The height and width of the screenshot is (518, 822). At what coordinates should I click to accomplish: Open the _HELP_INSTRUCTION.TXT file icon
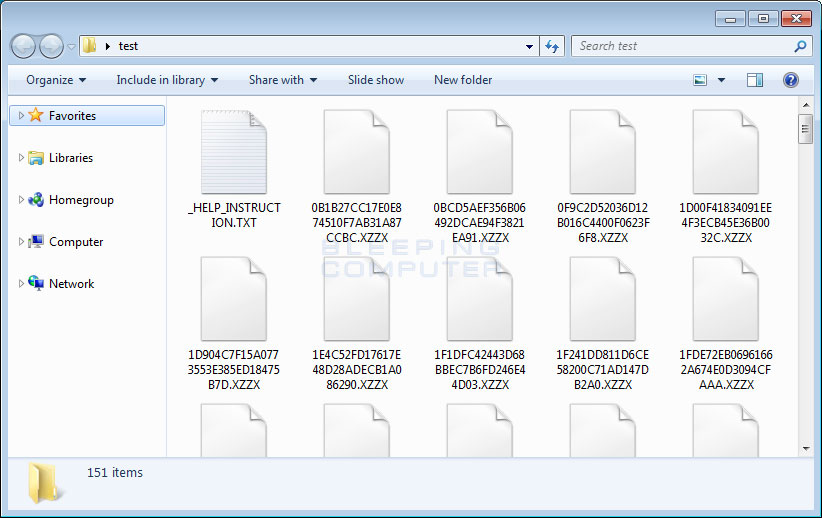234,150
